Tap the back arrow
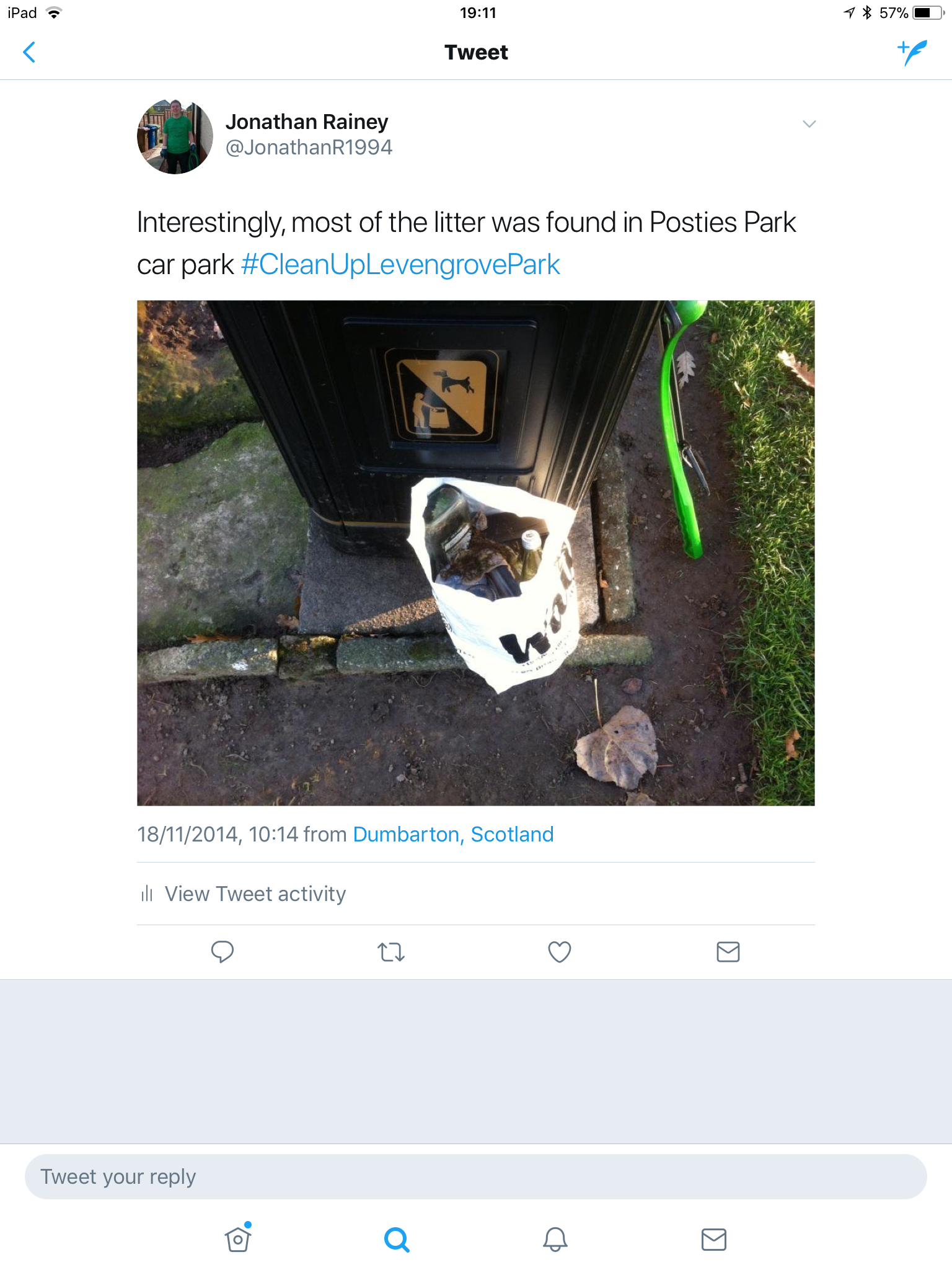Screen dimensions: 952x1270 tap(29, 53)
